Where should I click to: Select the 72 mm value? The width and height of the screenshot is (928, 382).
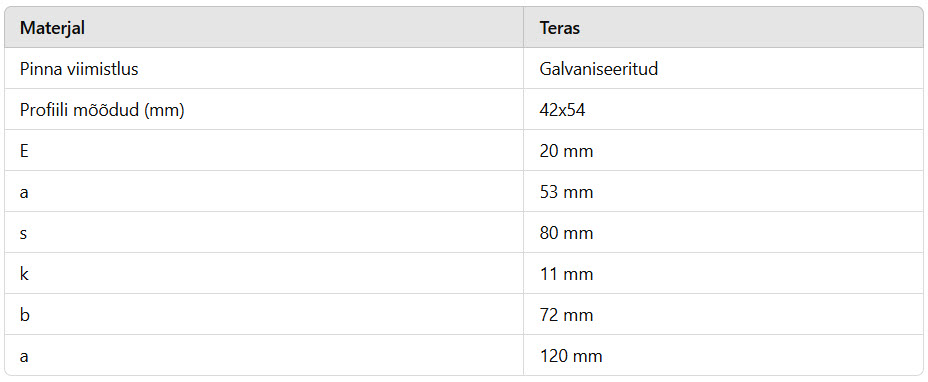point(566,315)
